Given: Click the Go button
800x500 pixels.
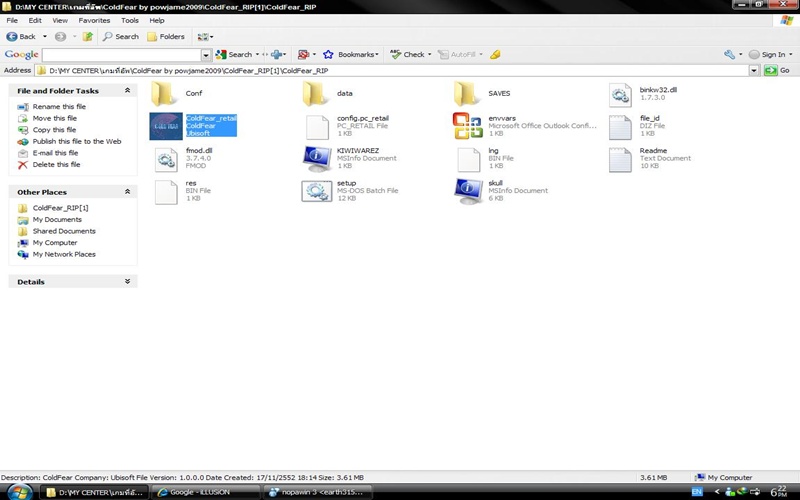Looking at the screenshot, I should point(778,70).
